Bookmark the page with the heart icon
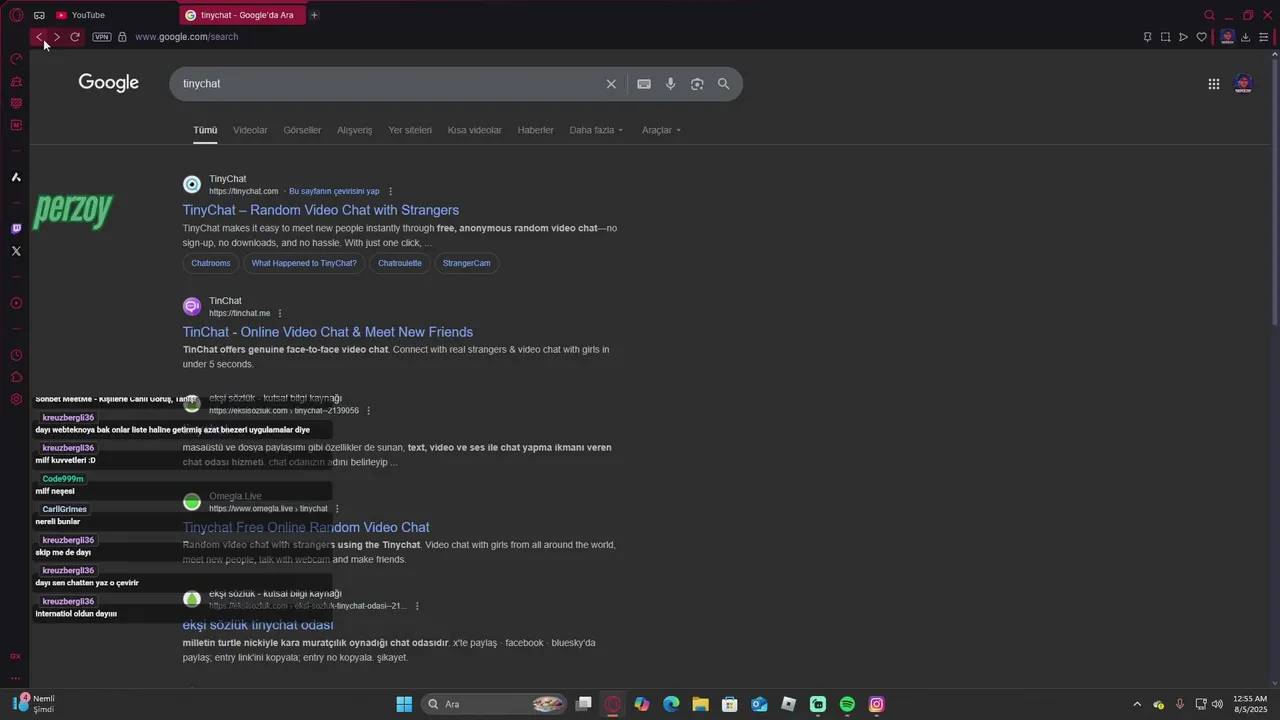This screenshot has width=1280, height=720. click(x=1201, y=37)
